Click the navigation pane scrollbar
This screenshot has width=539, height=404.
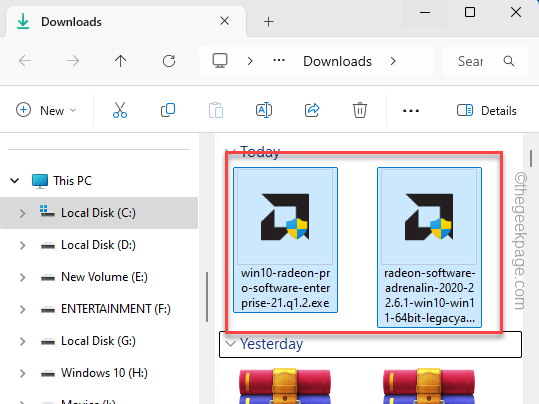pos(207,297)
